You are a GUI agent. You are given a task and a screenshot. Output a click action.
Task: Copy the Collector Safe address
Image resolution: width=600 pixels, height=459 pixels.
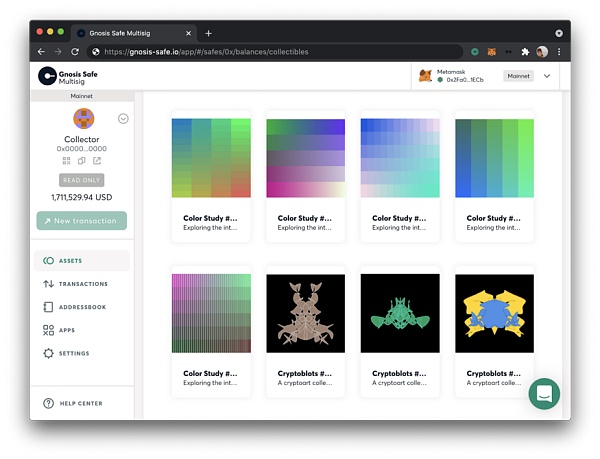[x=81, y=160]
